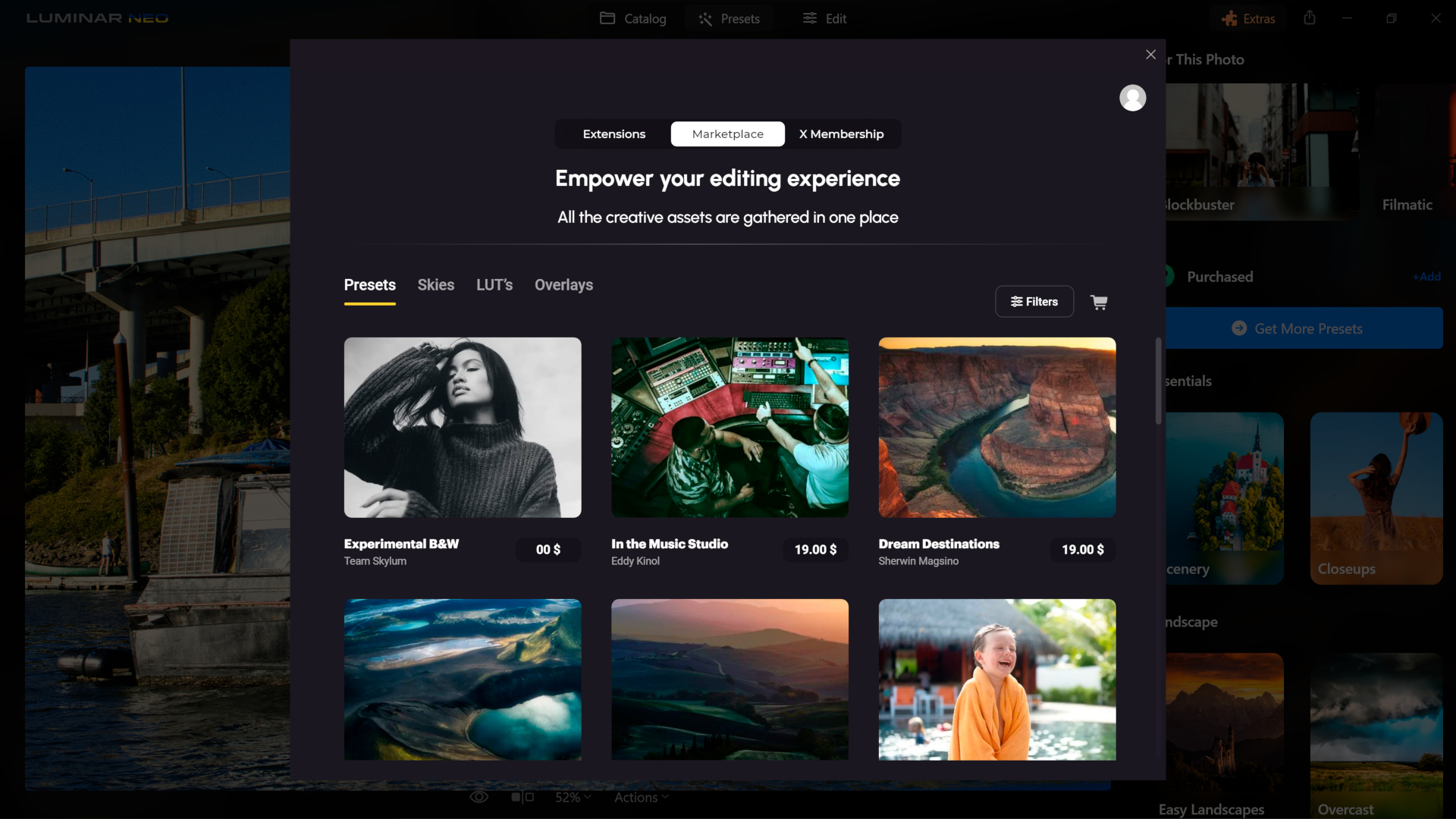Image resolution: width=1456 pixels, height=819 pixels.
Task: Click the share/export icon in top bar
Action: 1310,18
